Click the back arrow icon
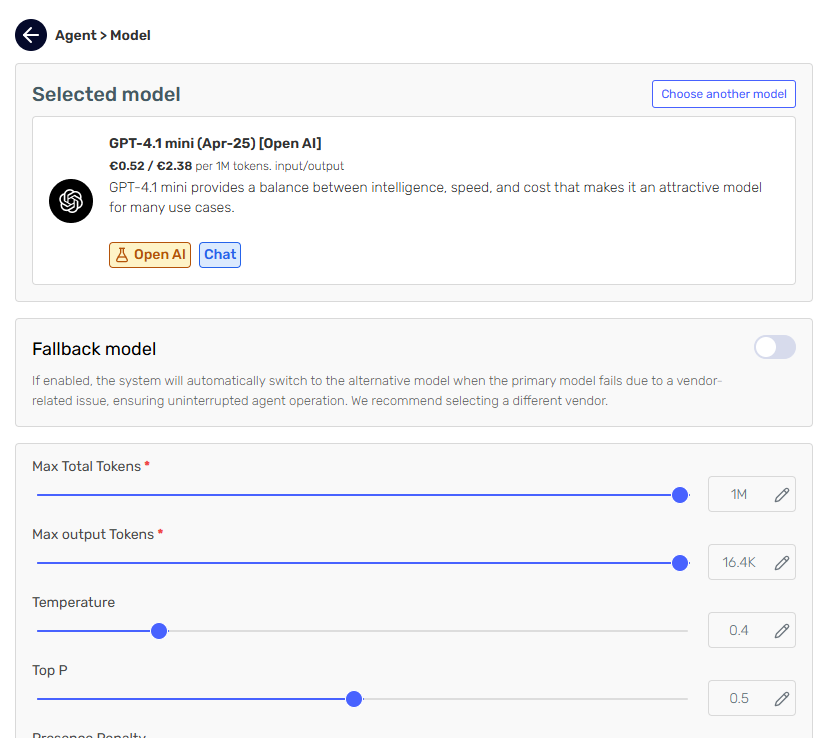 click(31, 35)
